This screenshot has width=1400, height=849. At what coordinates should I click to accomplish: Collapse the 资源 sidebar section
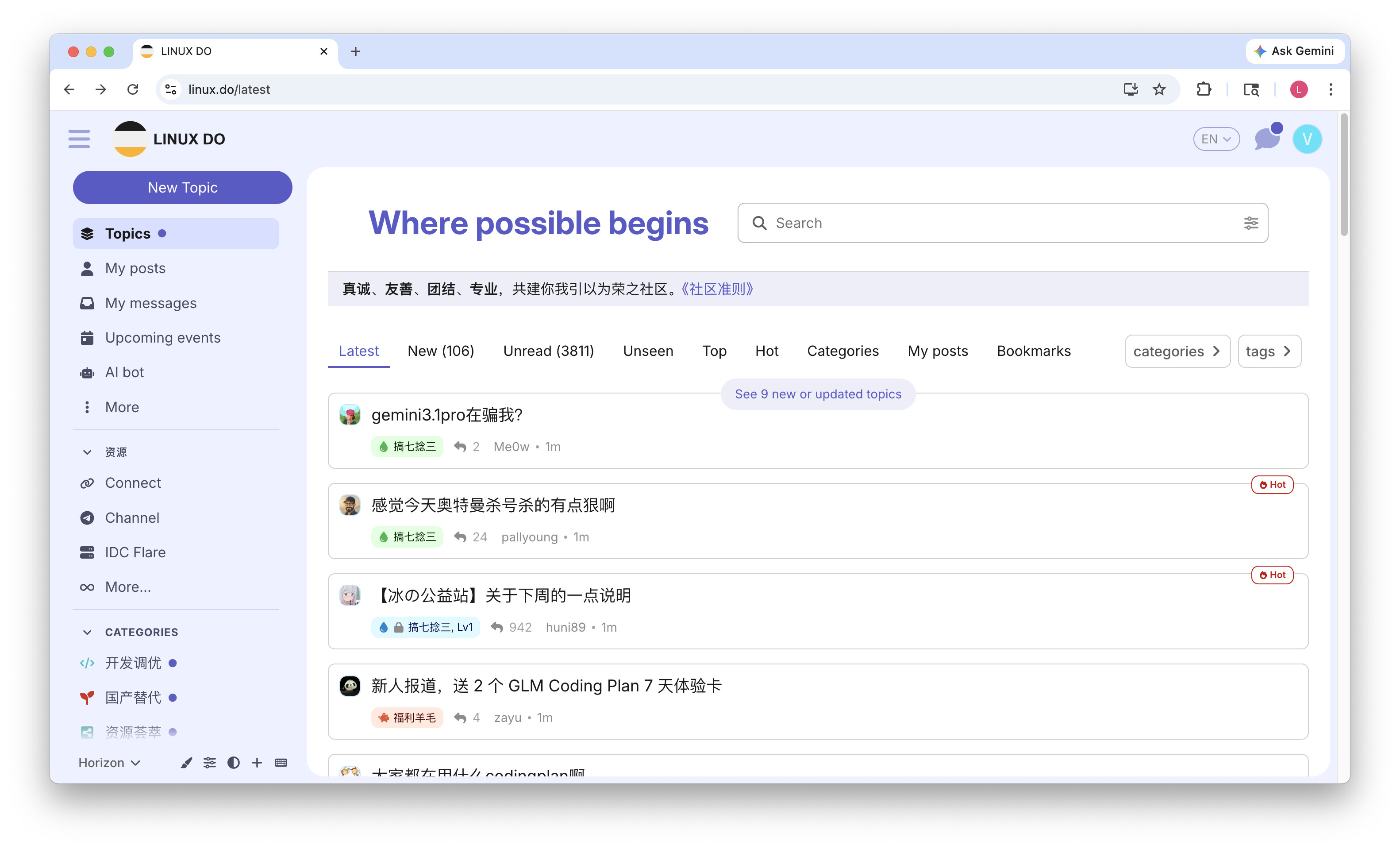tap(87, 452)
